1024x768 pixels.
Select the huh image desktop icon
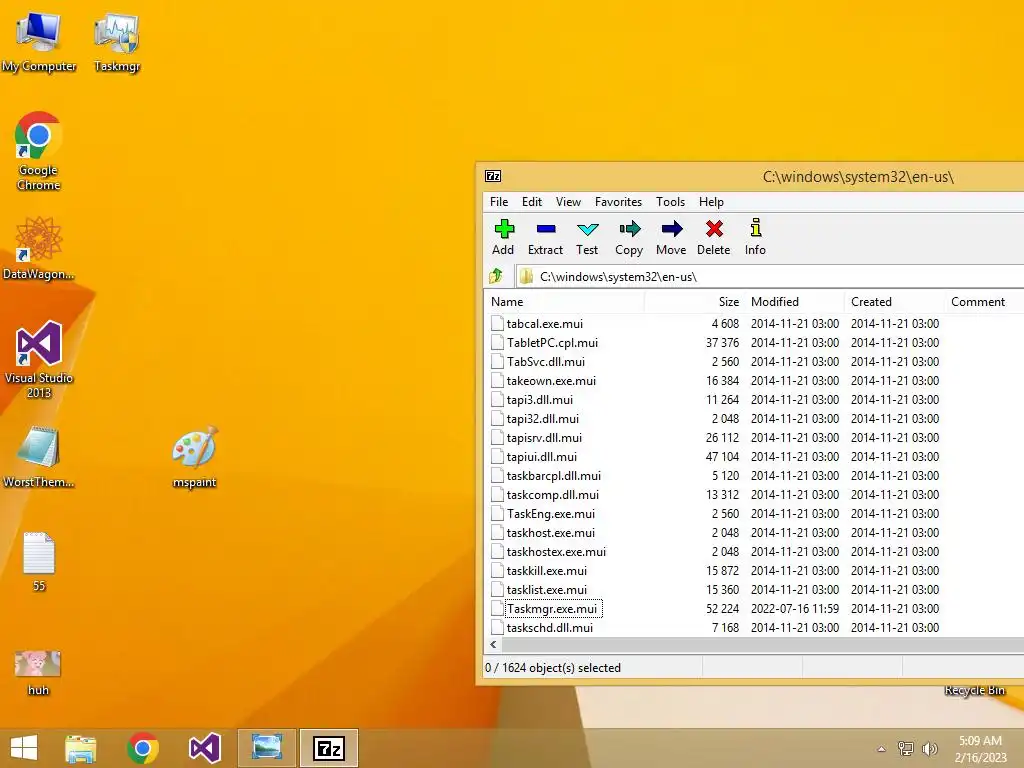39,673
